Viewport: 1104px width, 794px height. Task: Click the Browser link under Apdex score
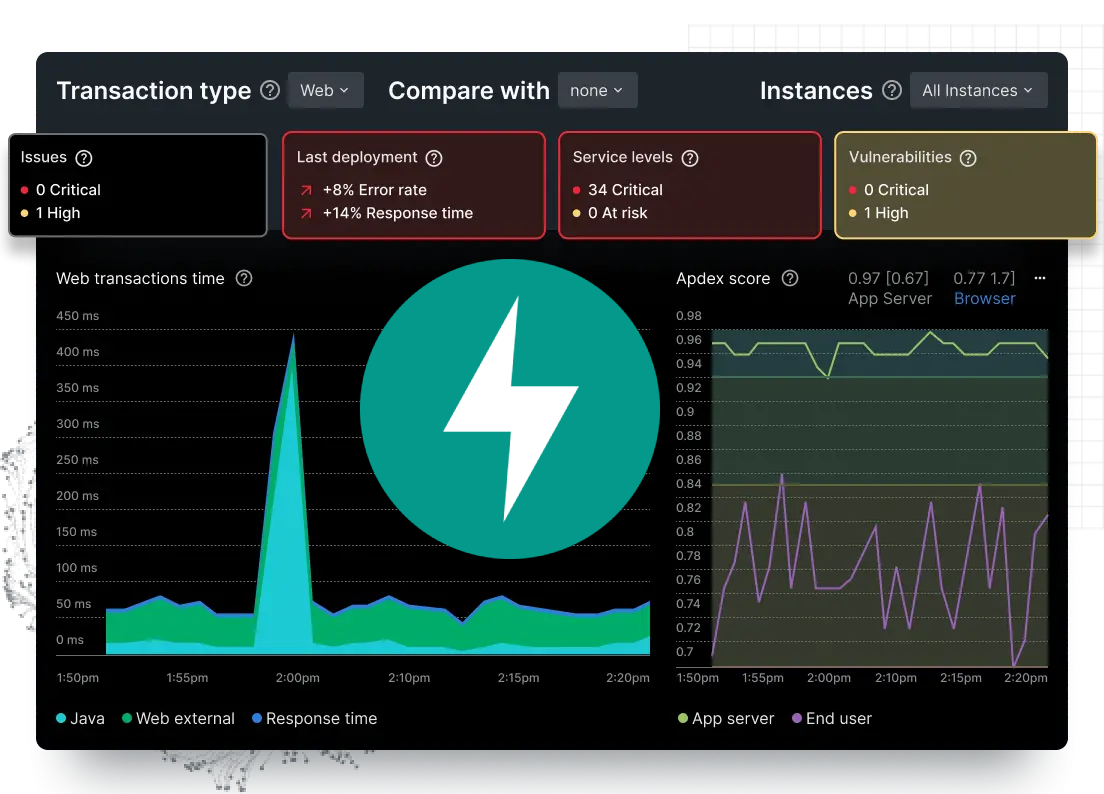[x=984, y=298]
